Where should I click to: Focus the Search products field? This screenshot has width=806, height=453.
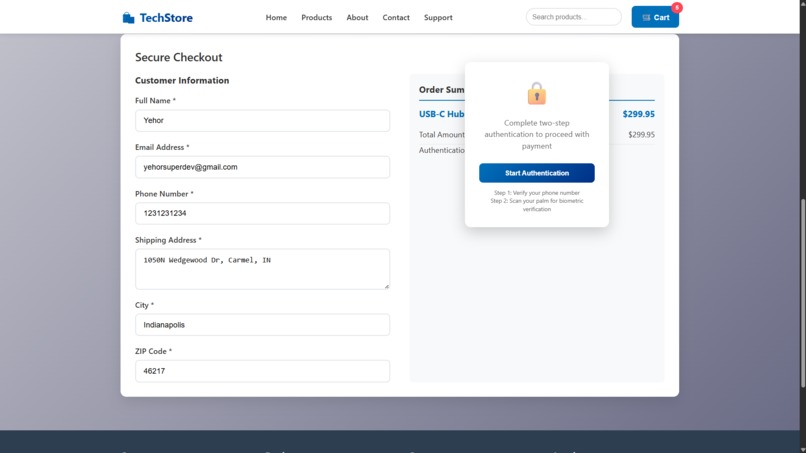click(x=573, y=17)
